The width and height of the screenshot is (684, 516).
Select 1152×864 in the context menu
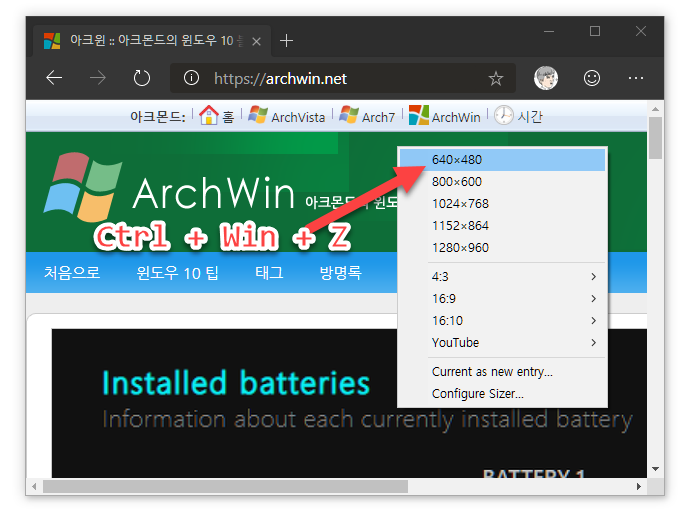click(503, 226)
